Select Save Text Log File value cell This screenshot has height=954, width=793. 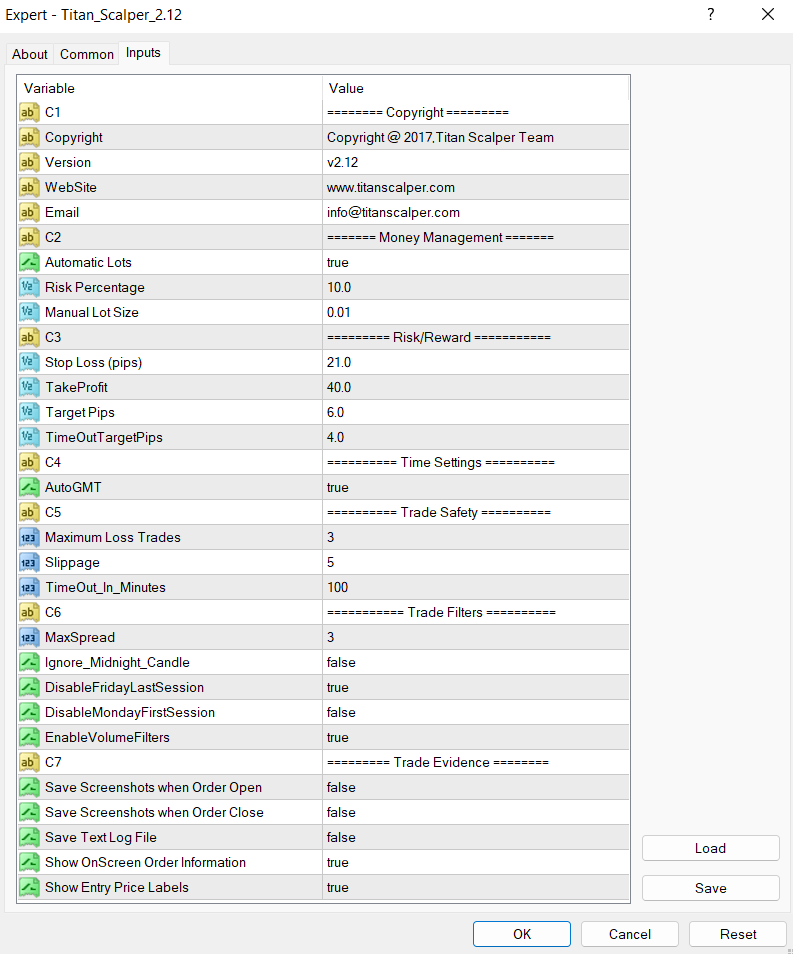(476, 837)
